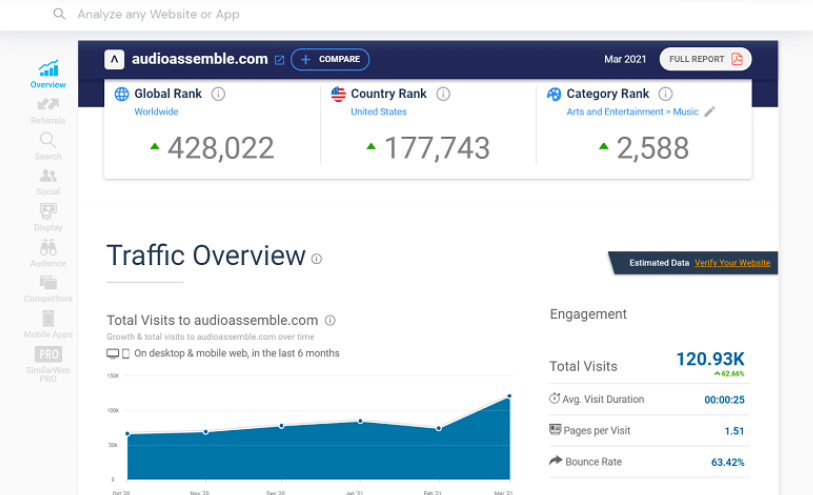813x495 pixels.
Task: Show info tooltip for Country Rank
Action: coord(443,94)
